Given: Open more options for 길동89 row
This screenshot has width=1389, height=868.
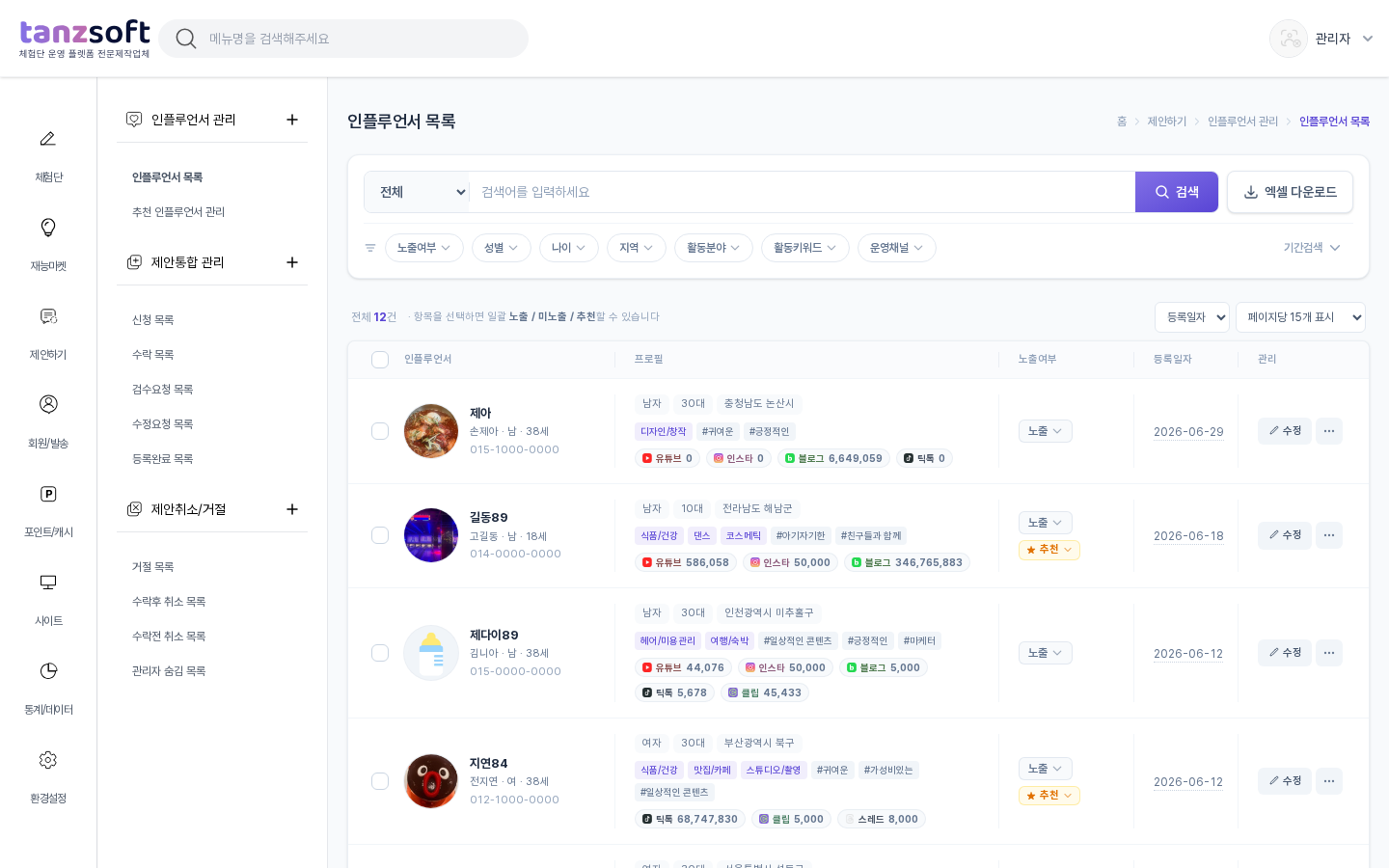Looking at the screenshot, I should click(x=1329, y=535).
